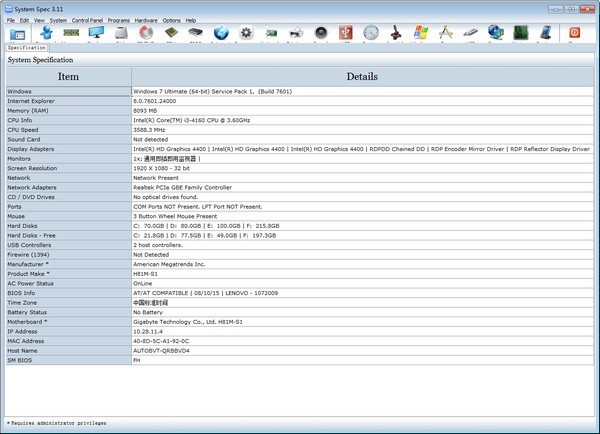The height and width of the screenshot is (434, 600).
Task: Click the clock toolbar icon
Action: pos(371,33)
